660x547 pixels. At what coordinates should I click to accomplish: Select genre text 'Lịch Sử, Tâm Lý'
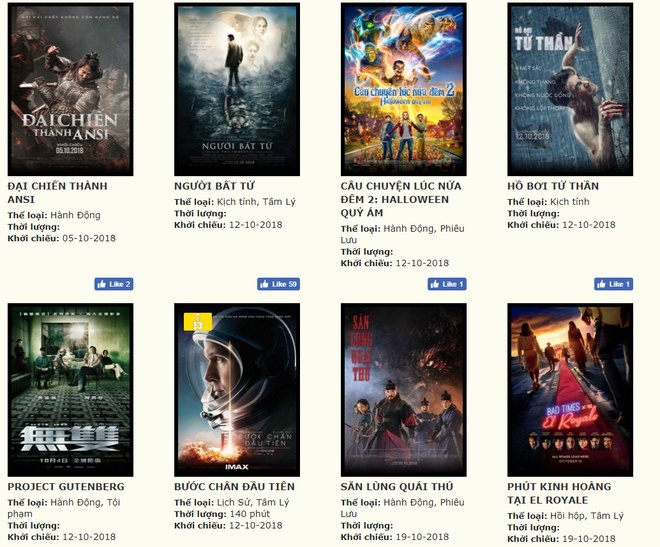(253, 502)
